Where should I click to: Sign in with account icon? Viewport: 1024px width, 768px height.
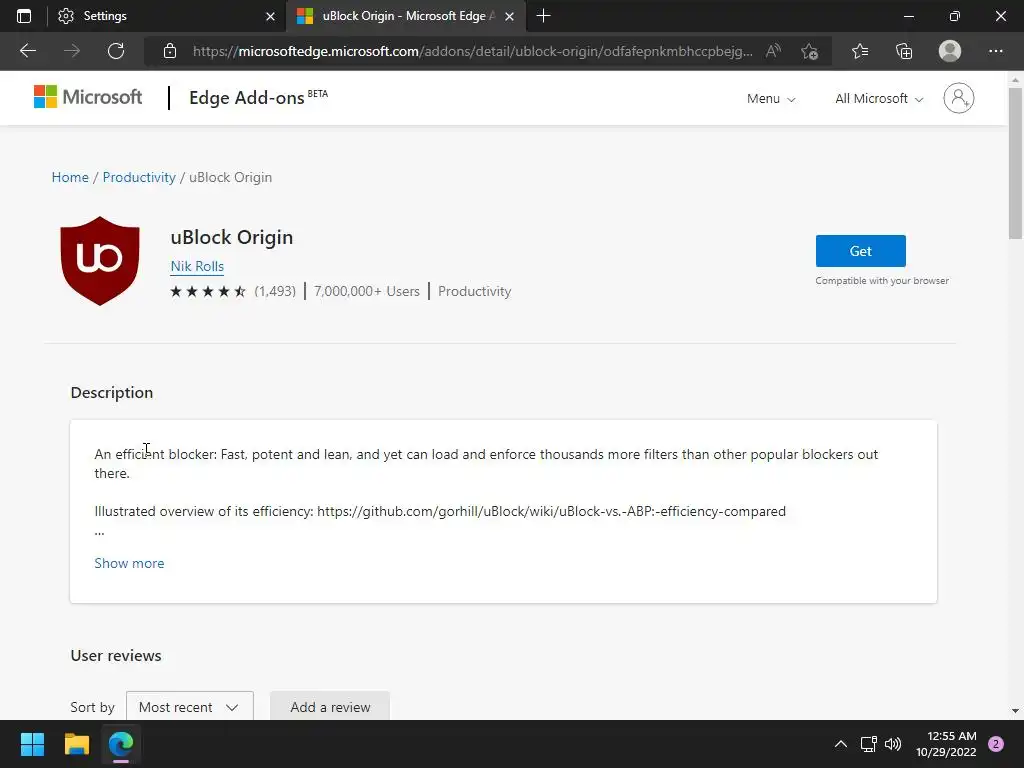click(959, 98)
